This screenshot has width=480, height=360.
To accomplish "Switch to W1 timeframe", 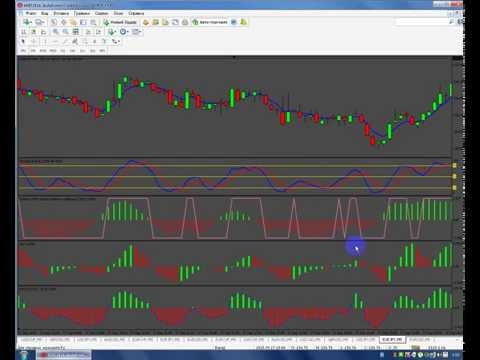I will point(93,51).
